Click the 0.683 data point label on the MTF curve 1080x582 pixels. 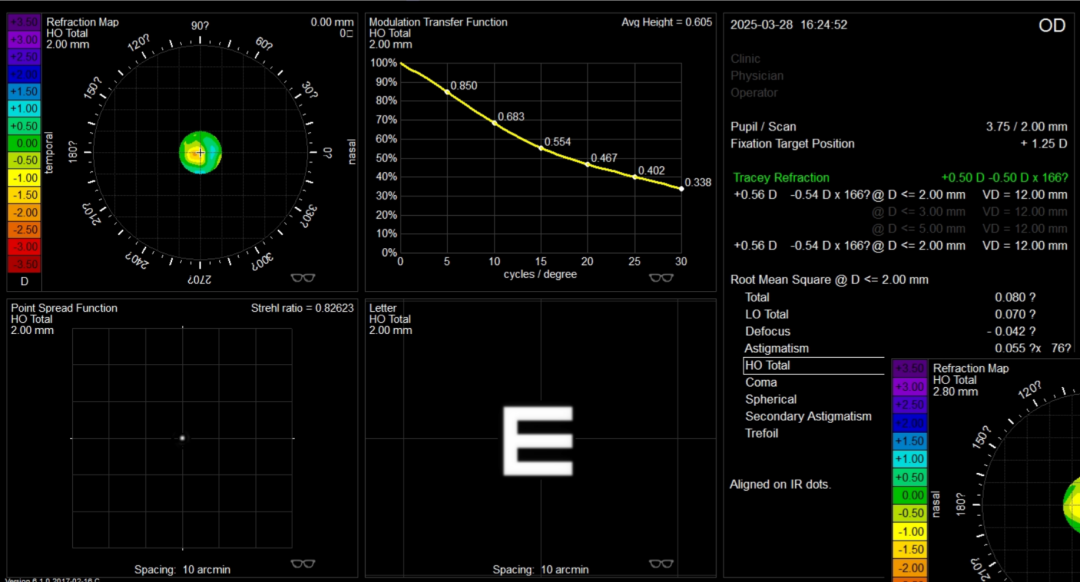pos(511,117)
